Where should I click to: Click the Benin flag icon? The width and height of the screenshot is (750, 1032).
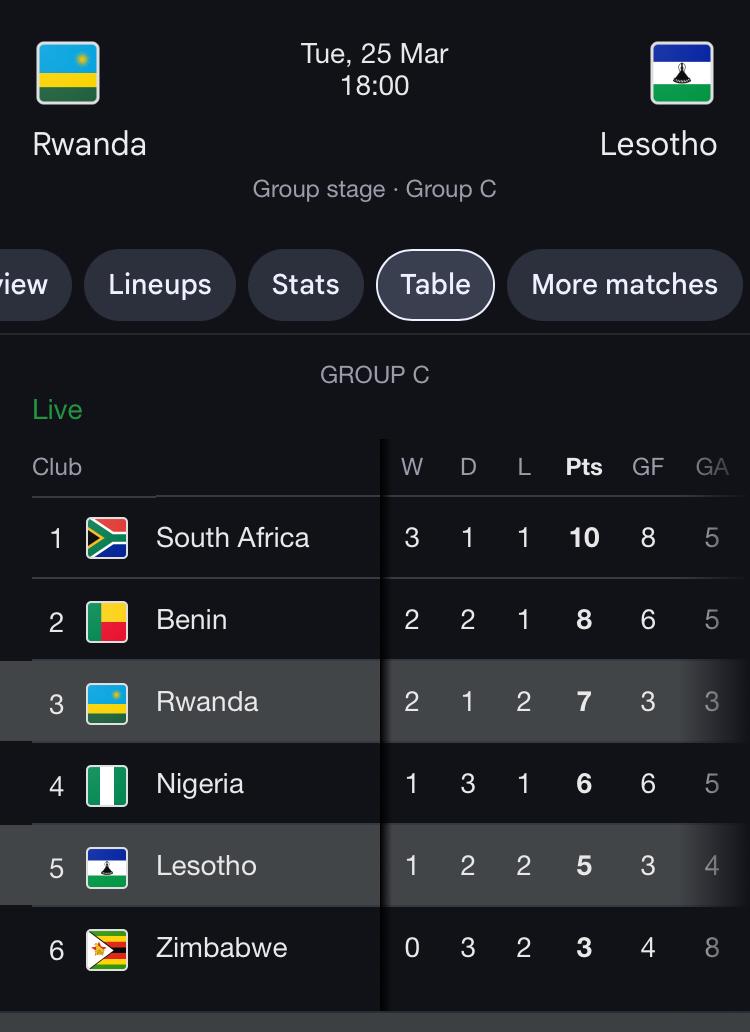click(107, 620)
